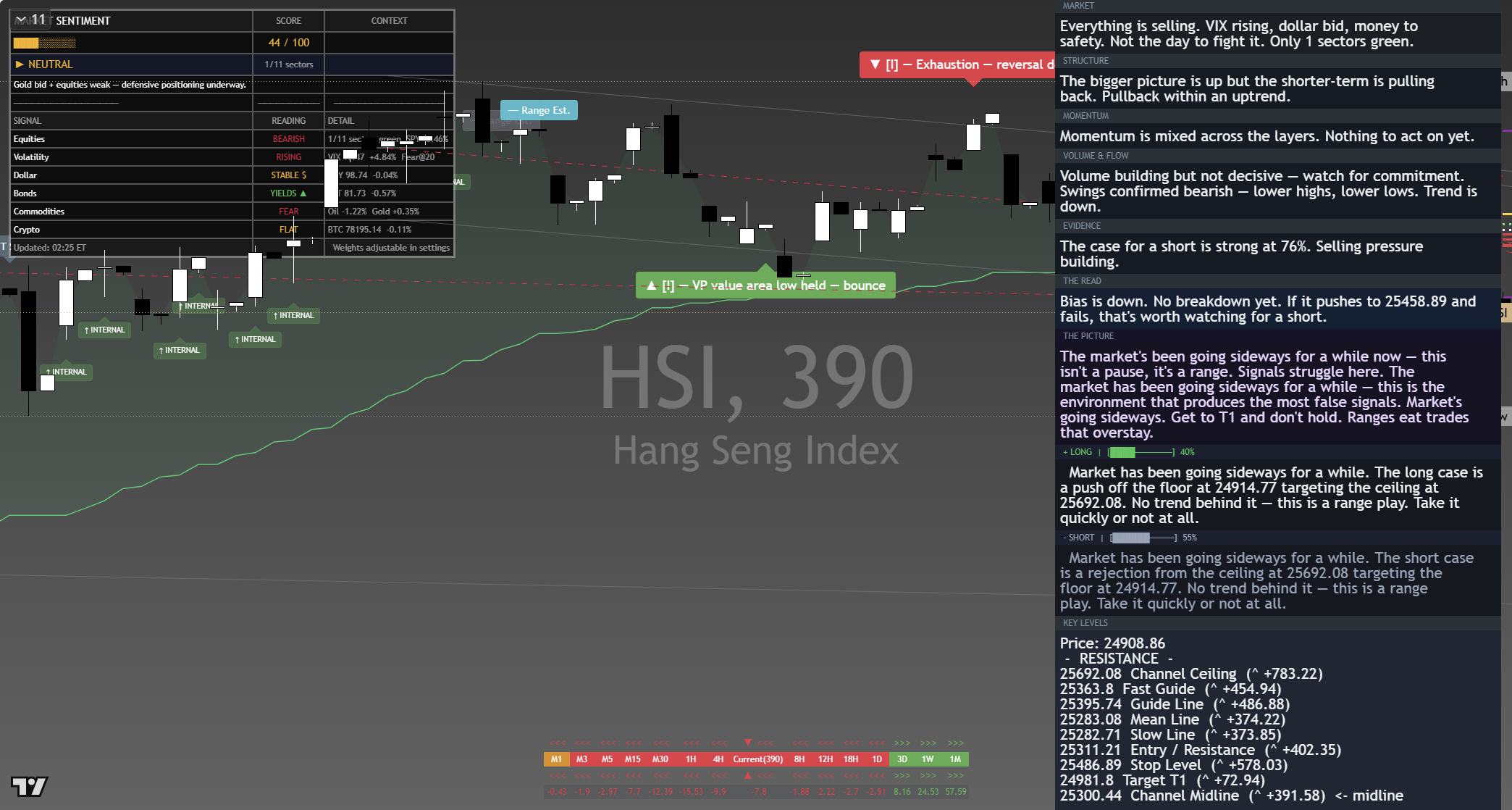This screenshot has height=810, width=1512.
Task: Click the Commodities signal row label
Action: click(39, 212)
